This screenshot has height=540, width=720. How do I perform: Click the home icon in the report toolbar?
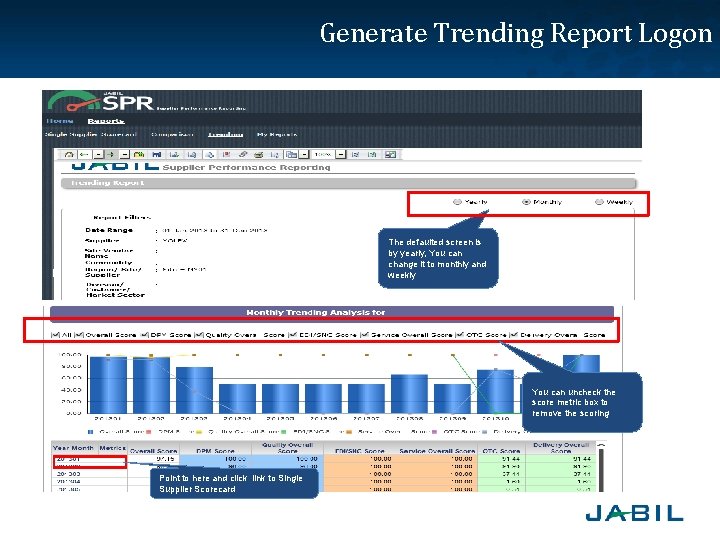point(69,155)
